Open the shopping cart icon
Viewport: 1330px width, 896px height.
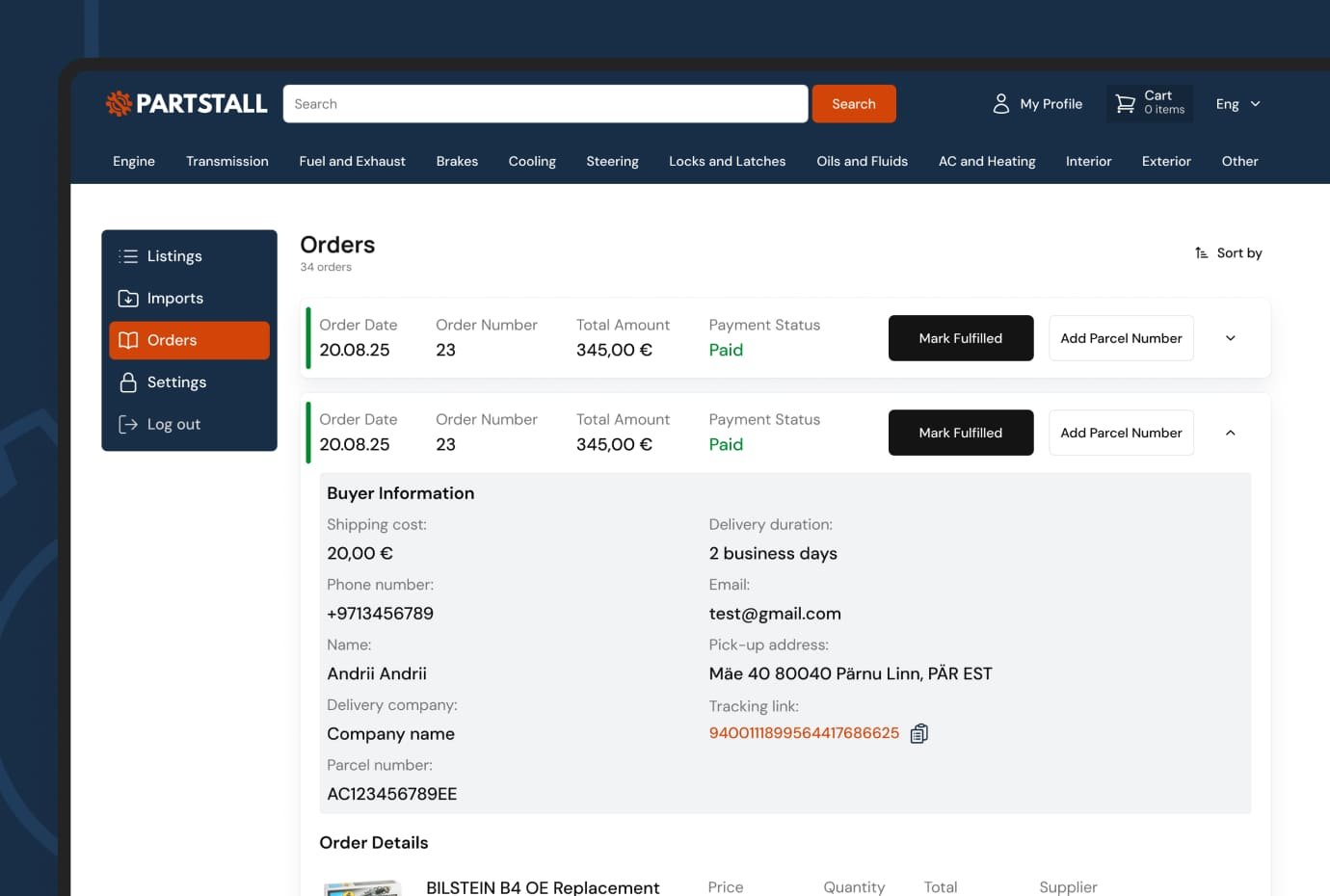[1126, 103]
